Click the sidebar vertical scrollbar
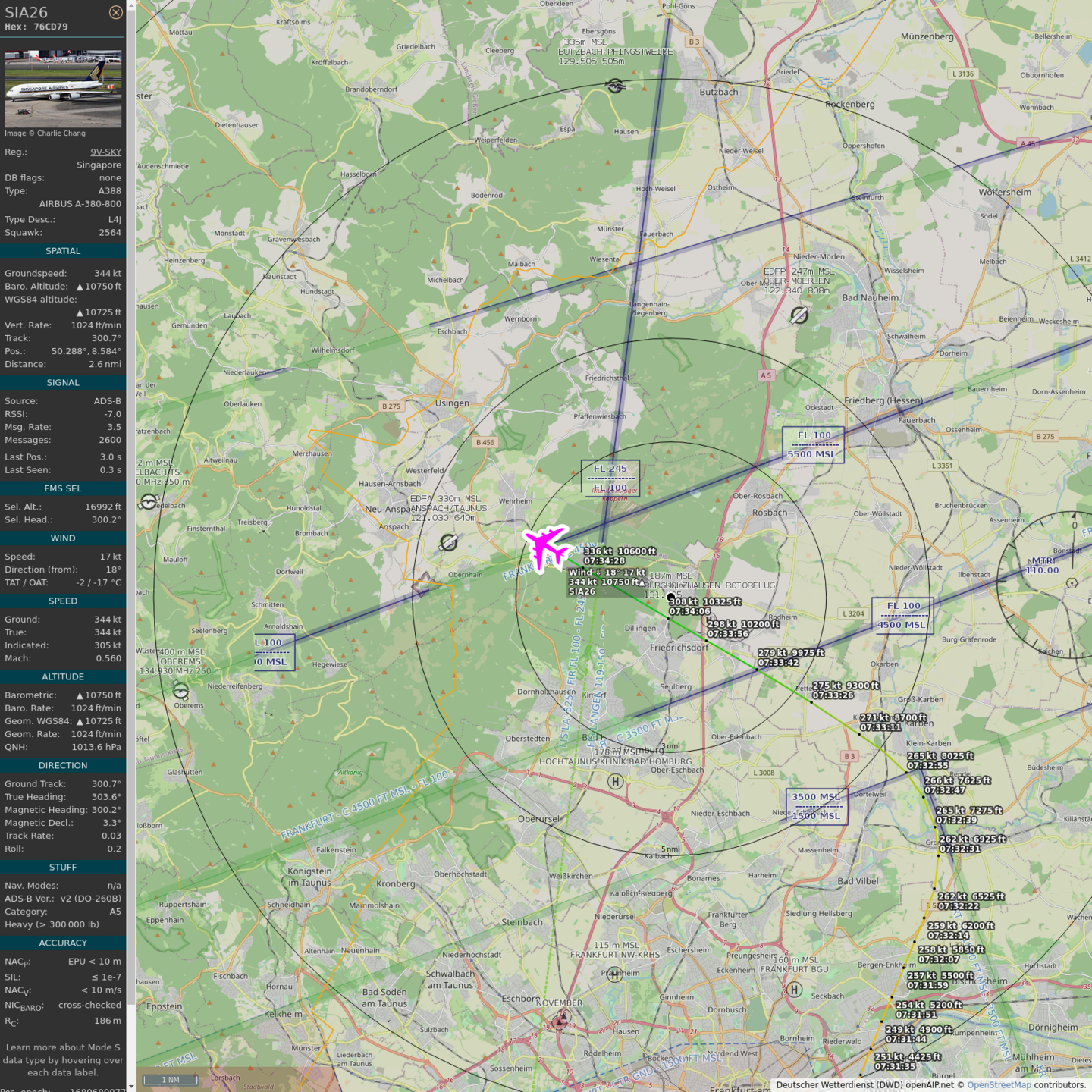Screen dimensions: 1092x1092 tap(131, 531)
